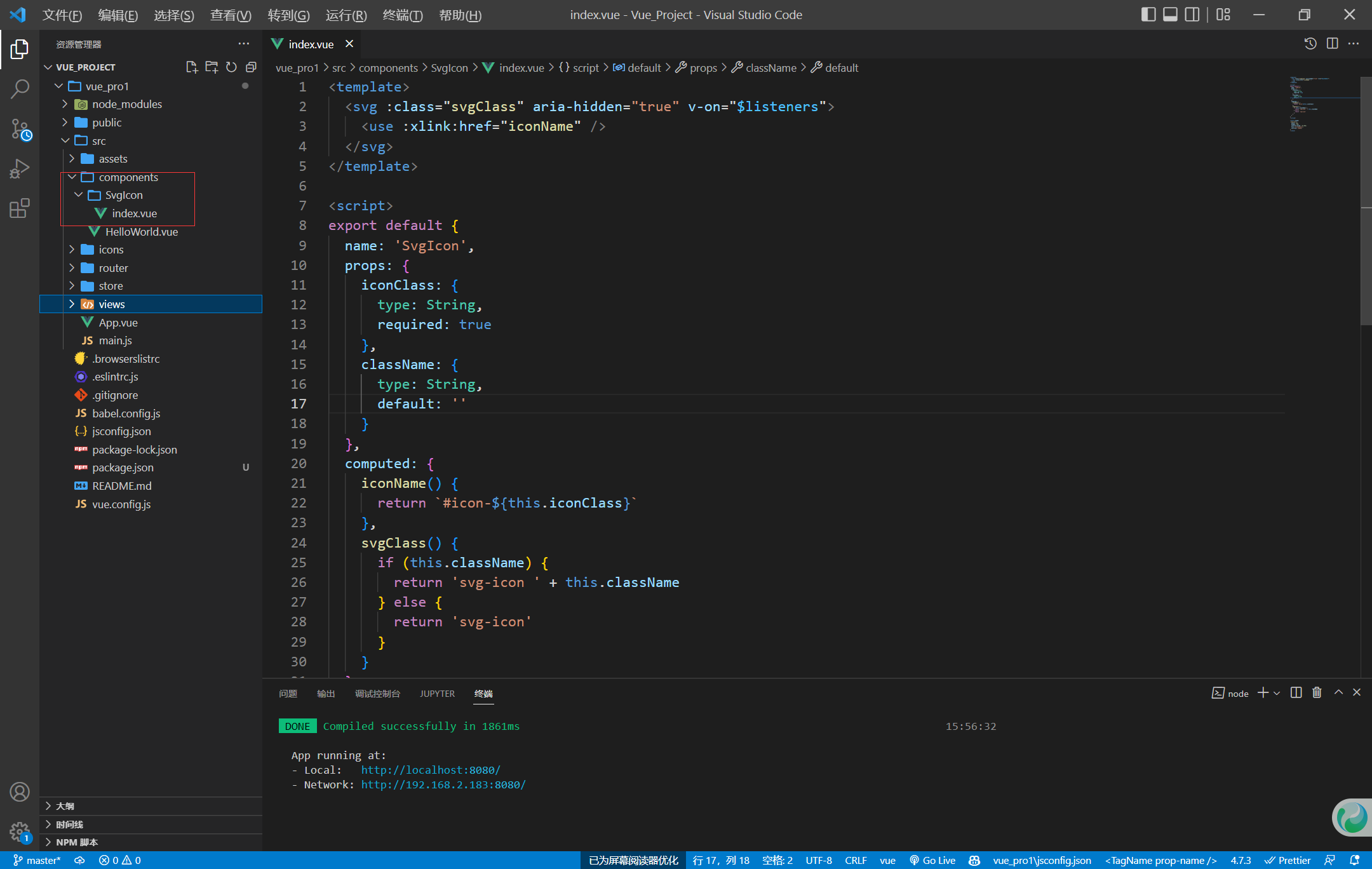Open notifications bell in status bar
The height and width of the screenshot is (869, 1372).
point(1354,860)
